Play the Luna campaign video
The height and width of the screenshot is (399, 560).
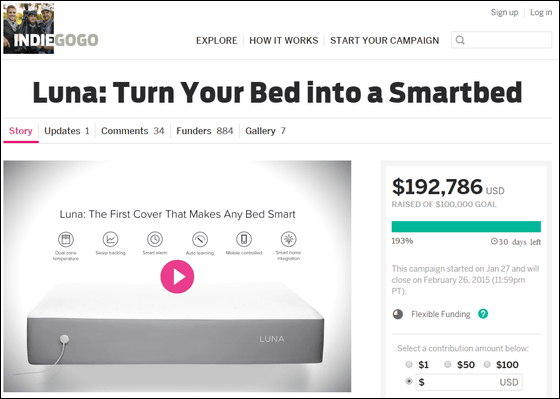click(177, 276)
